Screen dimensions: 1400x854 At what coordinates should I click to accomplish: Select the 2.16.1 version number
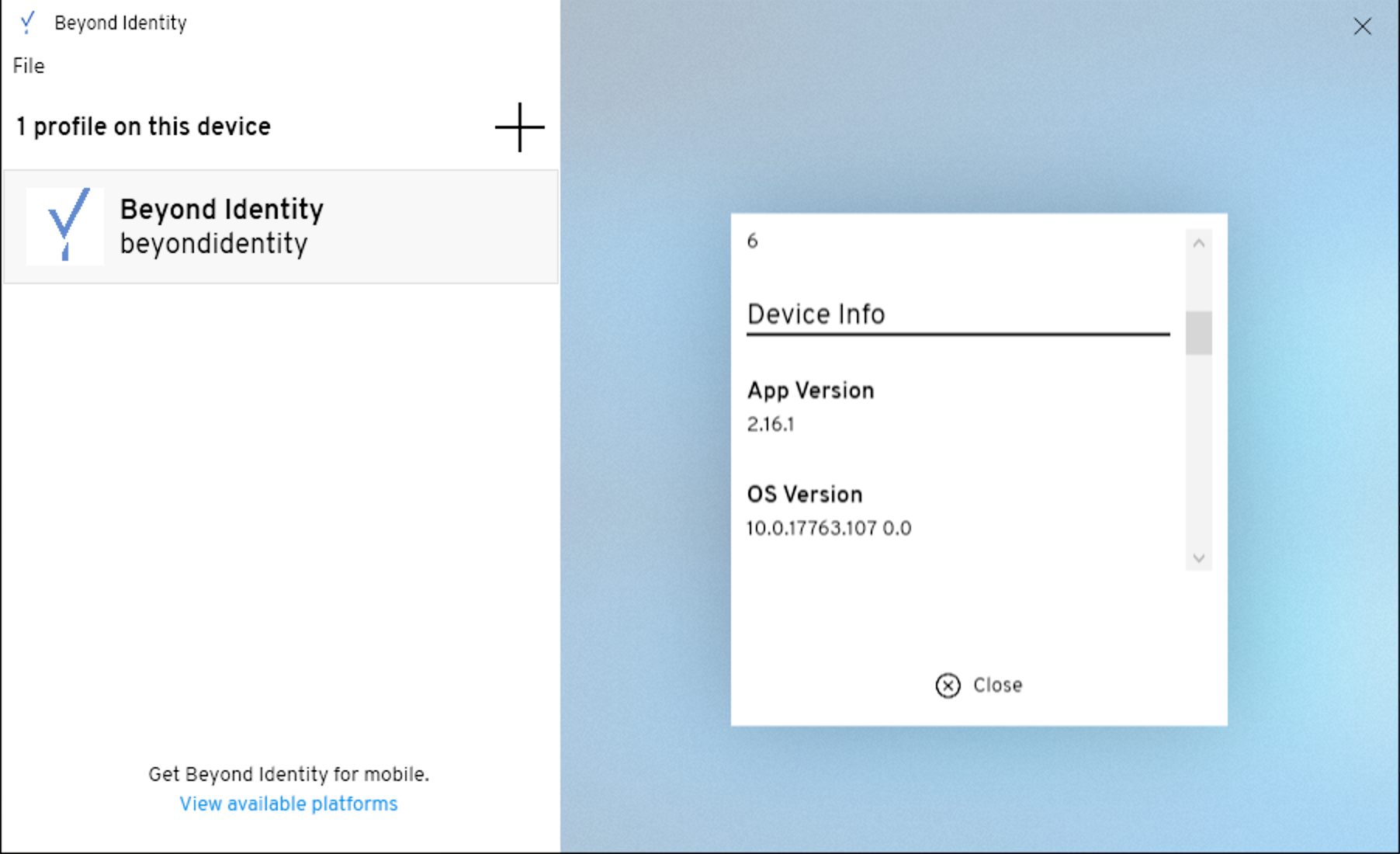770,425
